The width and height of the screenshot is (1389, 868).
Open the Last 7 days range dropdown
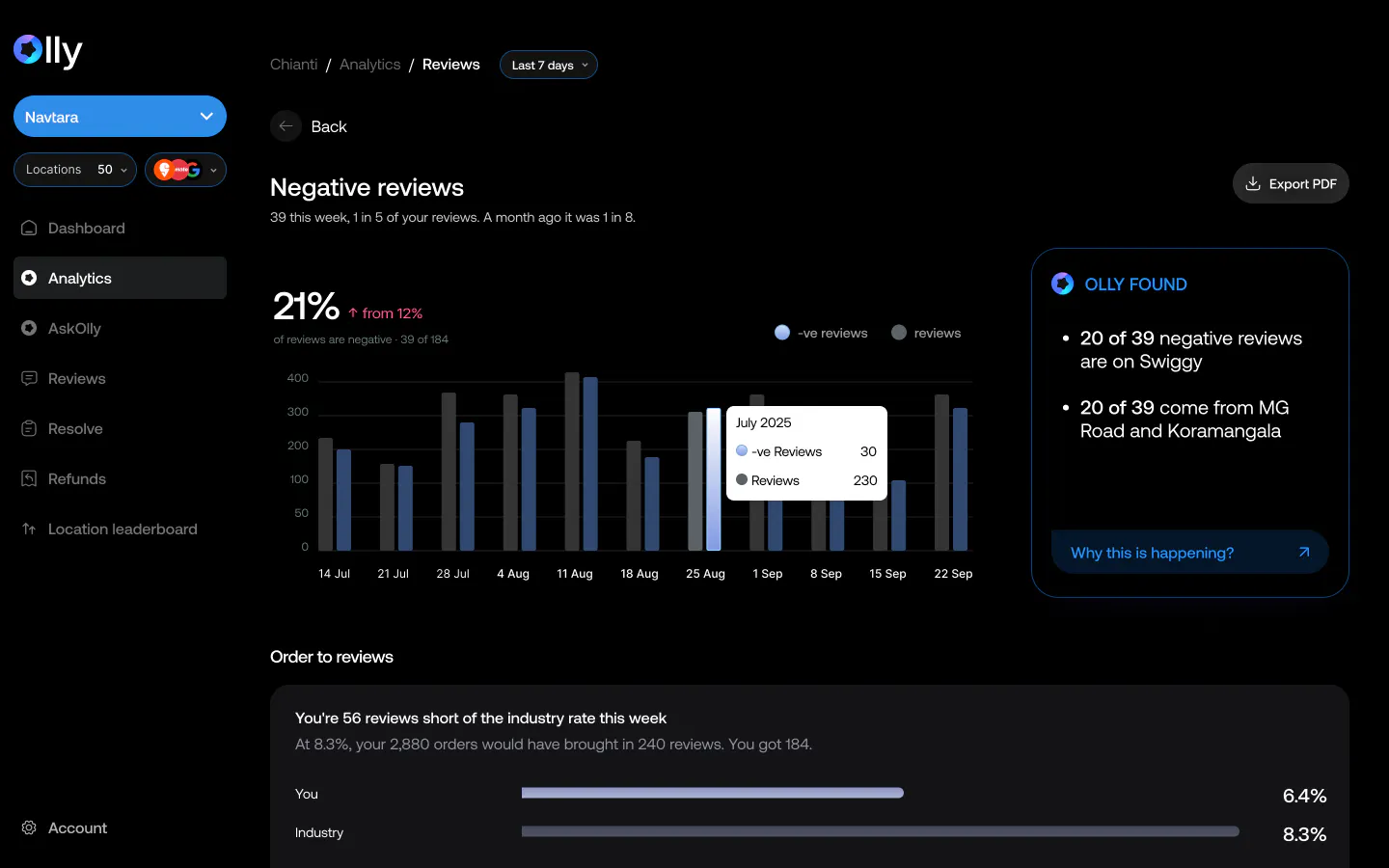(549, 65)
